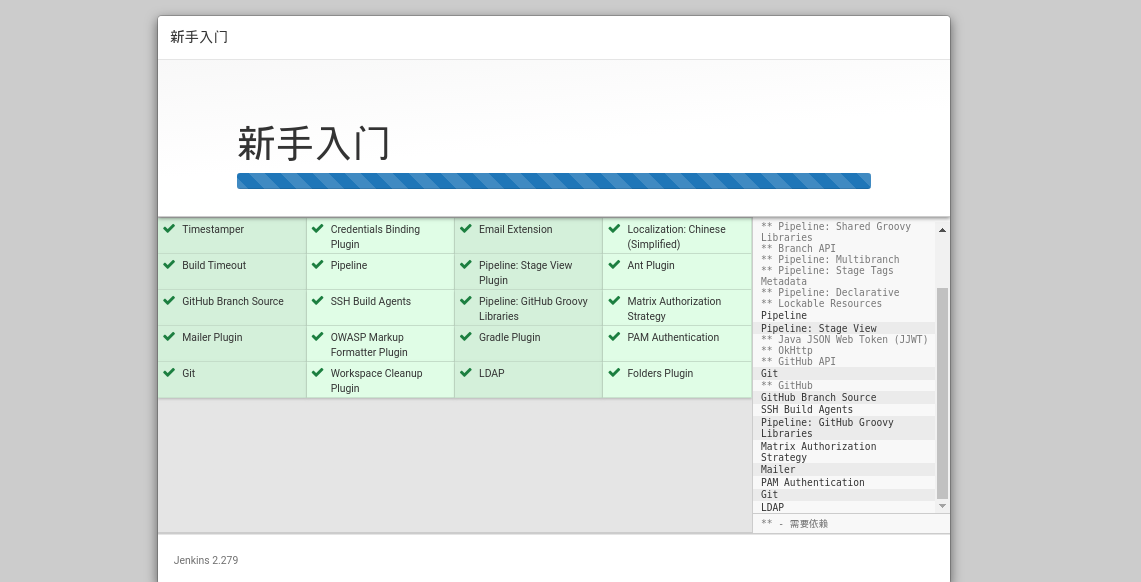Screen dimensions: 1141x582
Task: Click the checkmark in the LDAP grid cell
Action: point(466,372)
